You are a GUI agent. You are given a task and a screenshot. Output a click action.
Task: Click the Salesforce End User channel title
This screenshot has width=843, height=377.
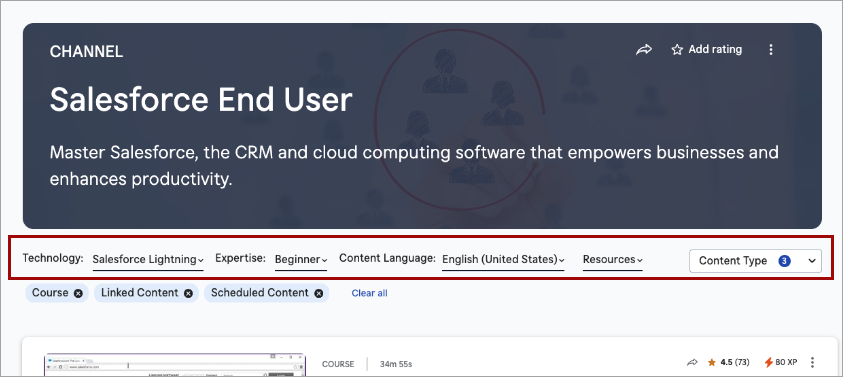click(201, 99)
